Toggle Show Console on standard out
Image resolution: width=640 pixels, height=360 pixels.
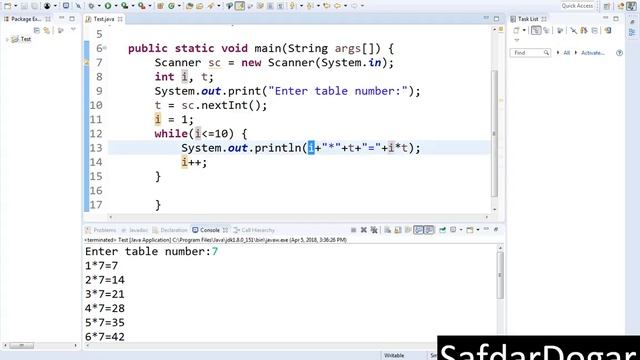point(418,230)
